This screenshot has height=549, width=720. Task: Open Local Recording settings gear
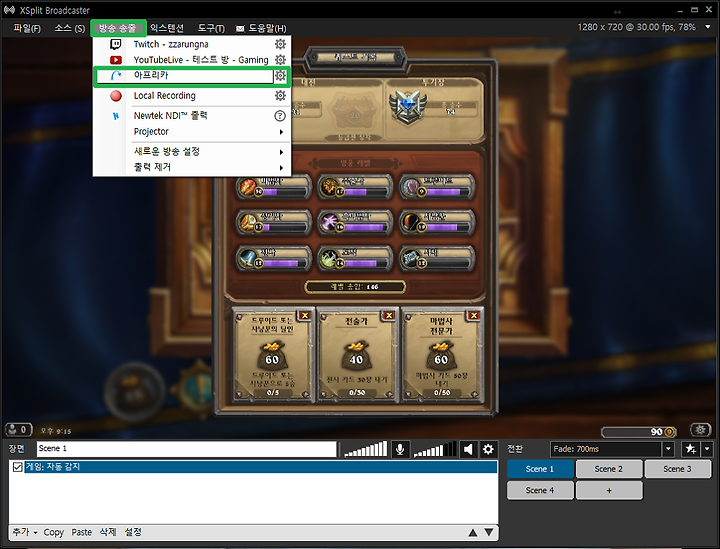280,95
